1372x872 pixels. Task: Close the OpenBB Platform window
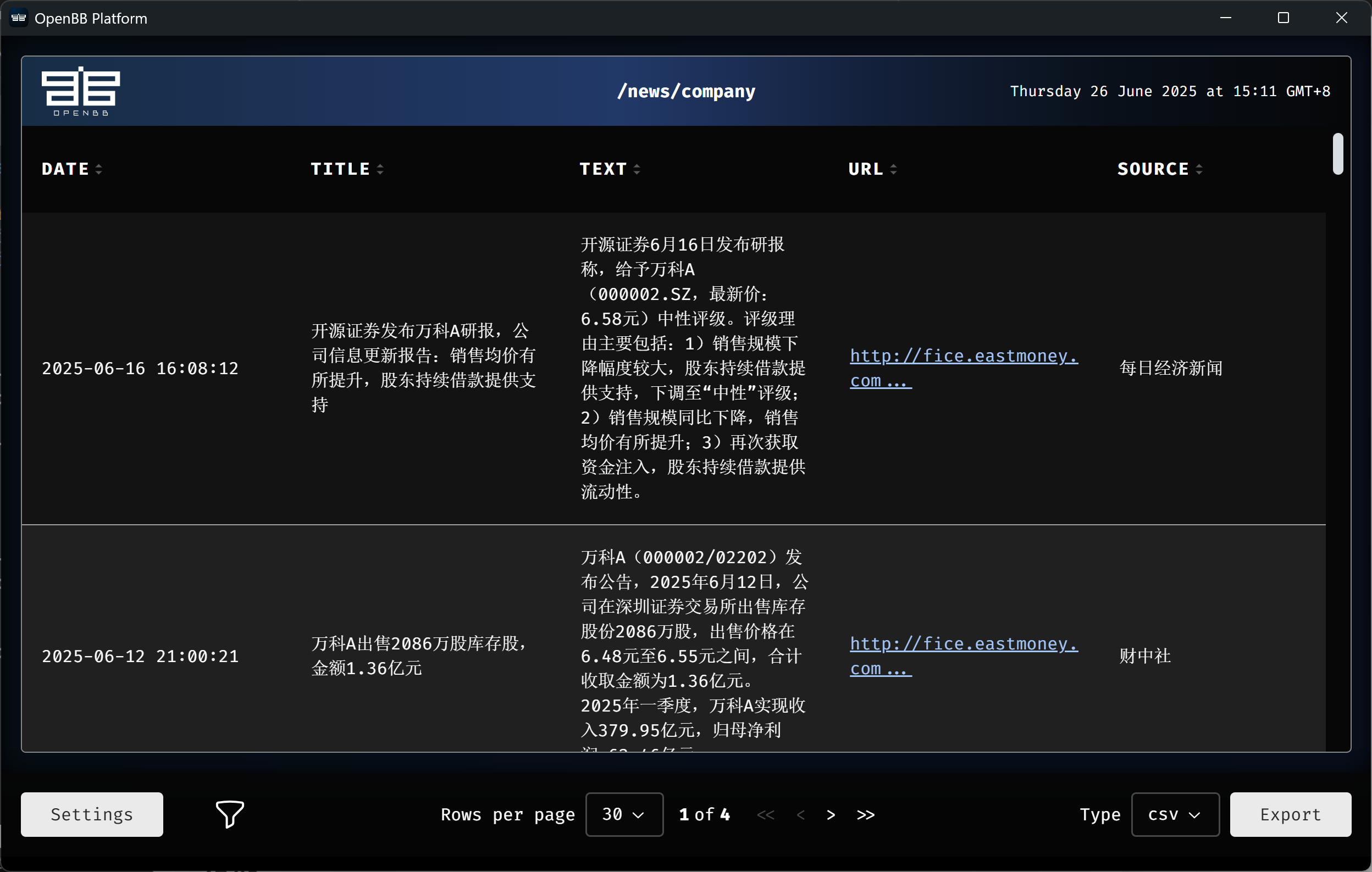1342,18
